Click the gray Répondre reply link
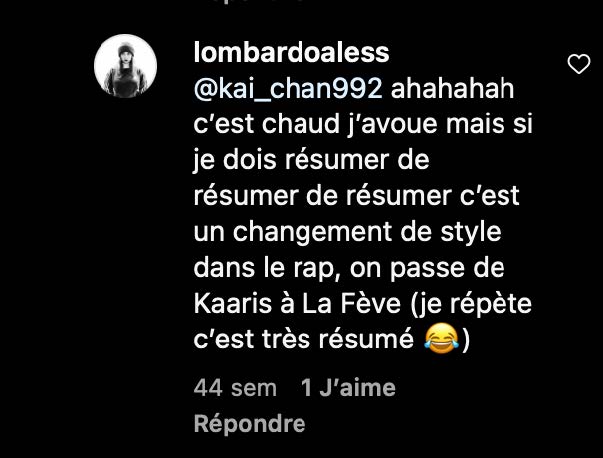 (249, 423)
